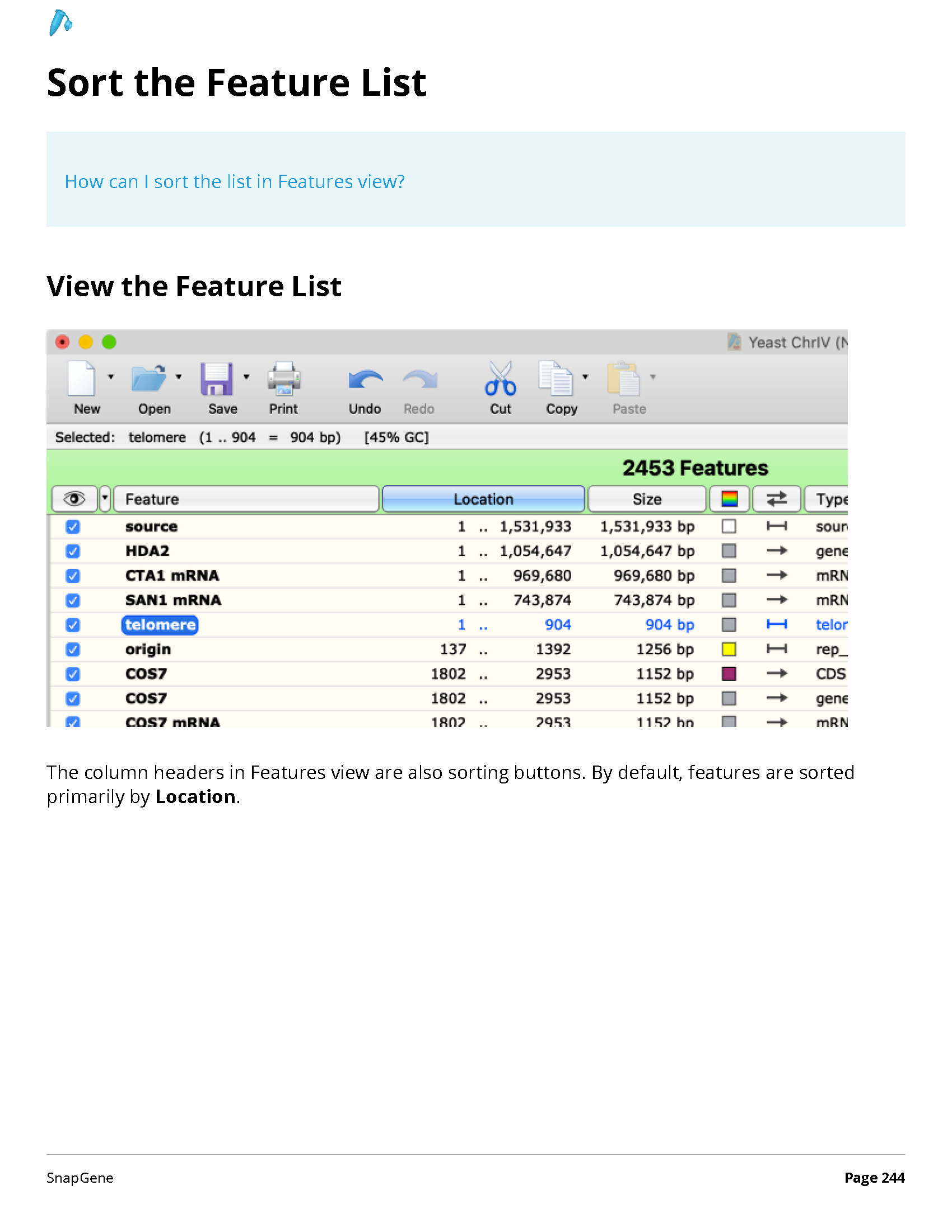Sort by the directionality arrows column header
This screenshot has width=952, height=1232.
(x=777, y=498)
